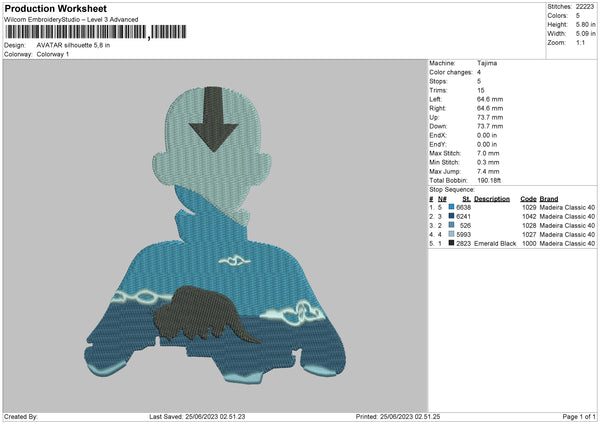Click the Avatar silhouette embroidery preview

[215, 235]
